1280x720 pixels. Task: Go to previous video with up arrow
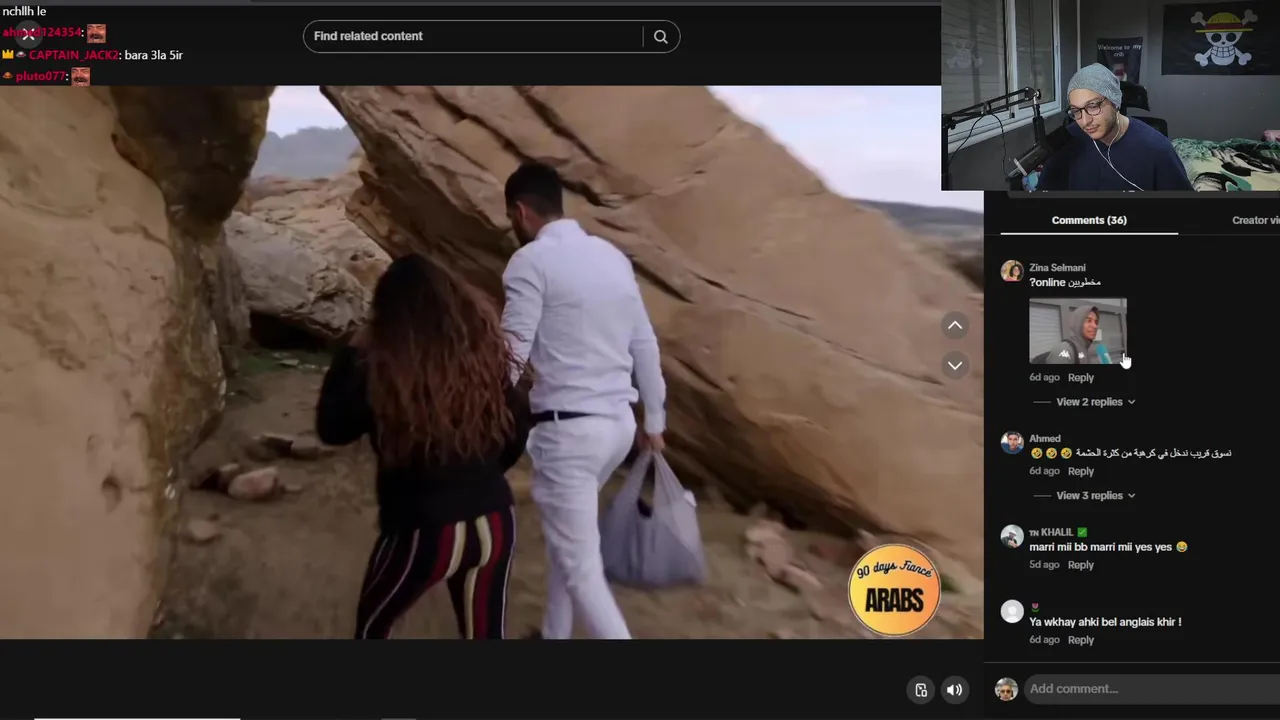[955, 325]
